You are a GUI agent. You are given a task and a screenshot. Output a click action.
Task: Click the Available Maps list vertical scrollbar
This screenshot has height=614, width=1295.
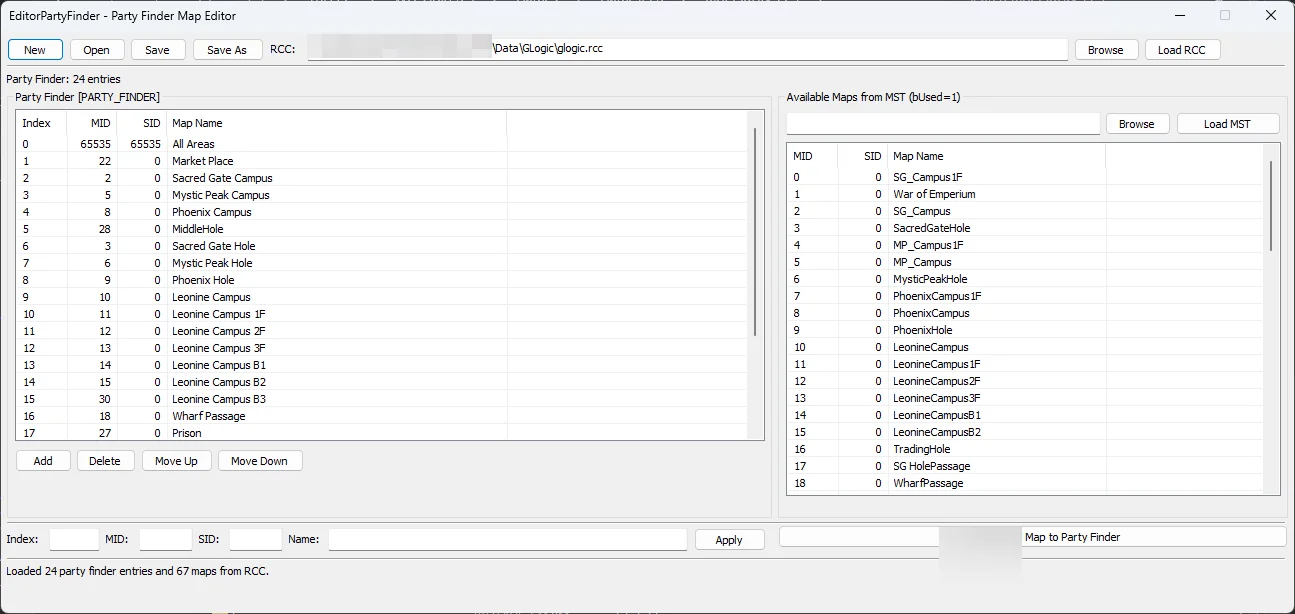pos(1271,205)
